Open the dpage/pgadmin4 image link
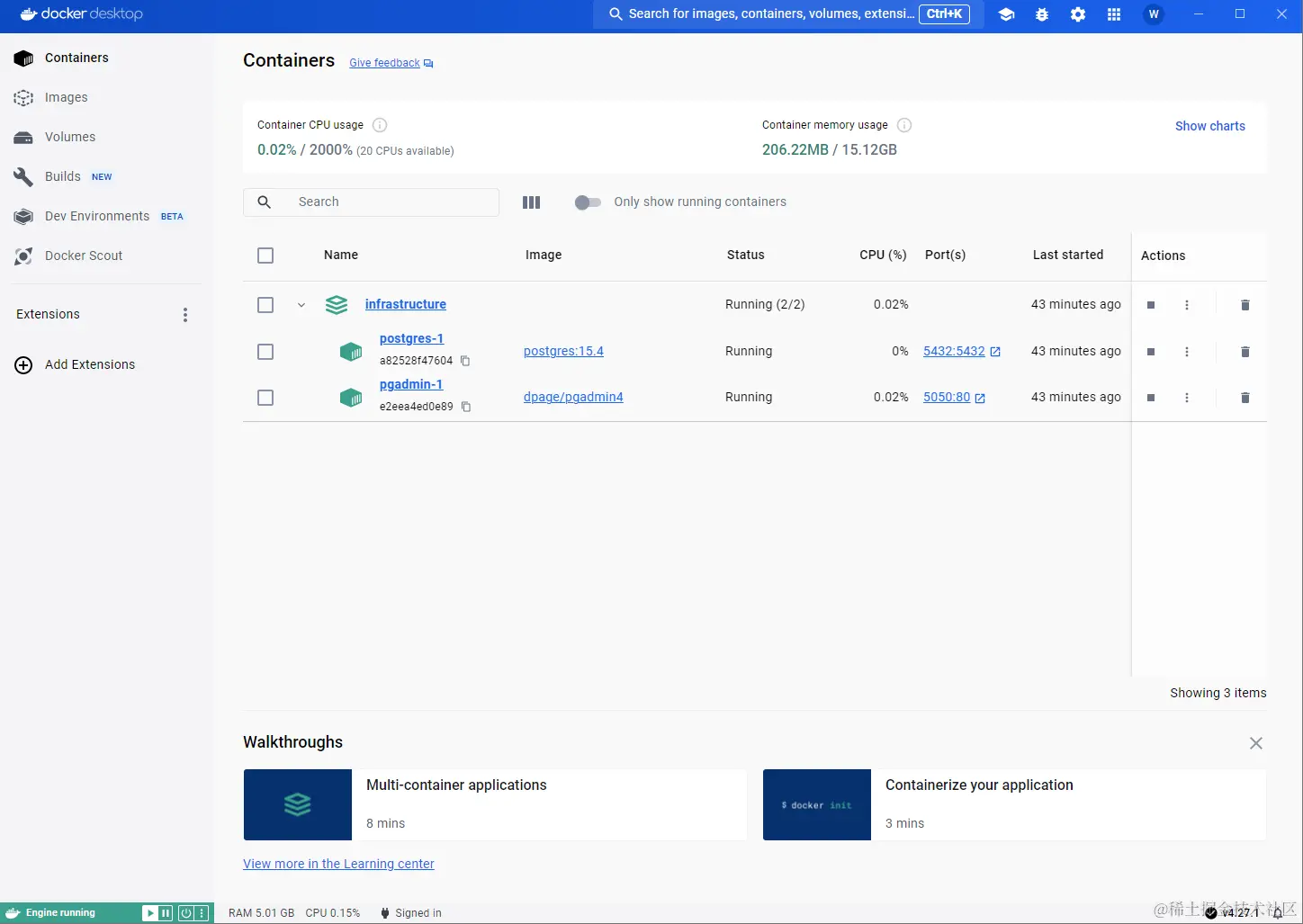This screenshot has height=924, width=1303. pyautogui.click(x=573, y=398)
